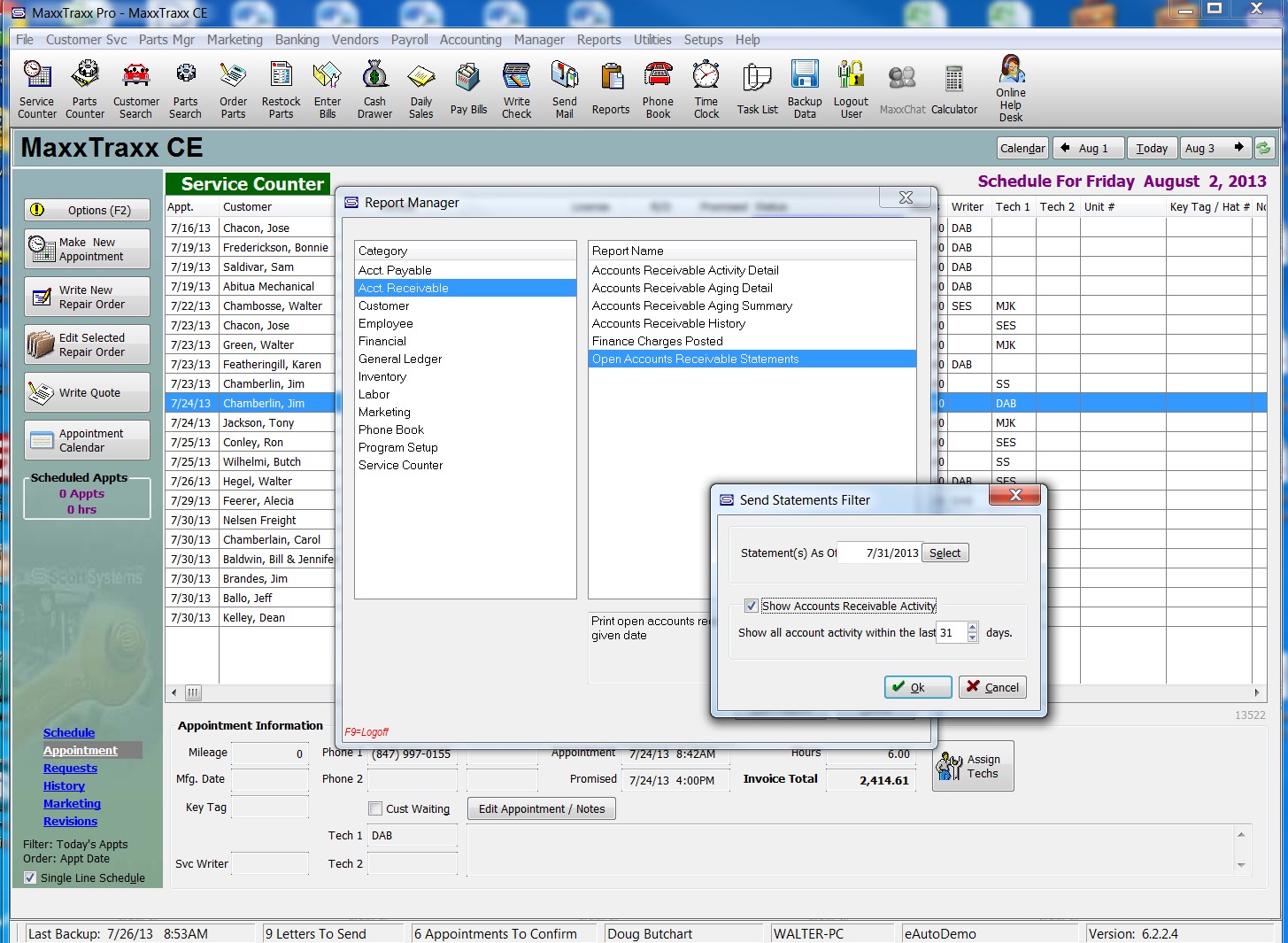
Task: Click the Statement(s) As Of date field
Action: pos(879,553)
